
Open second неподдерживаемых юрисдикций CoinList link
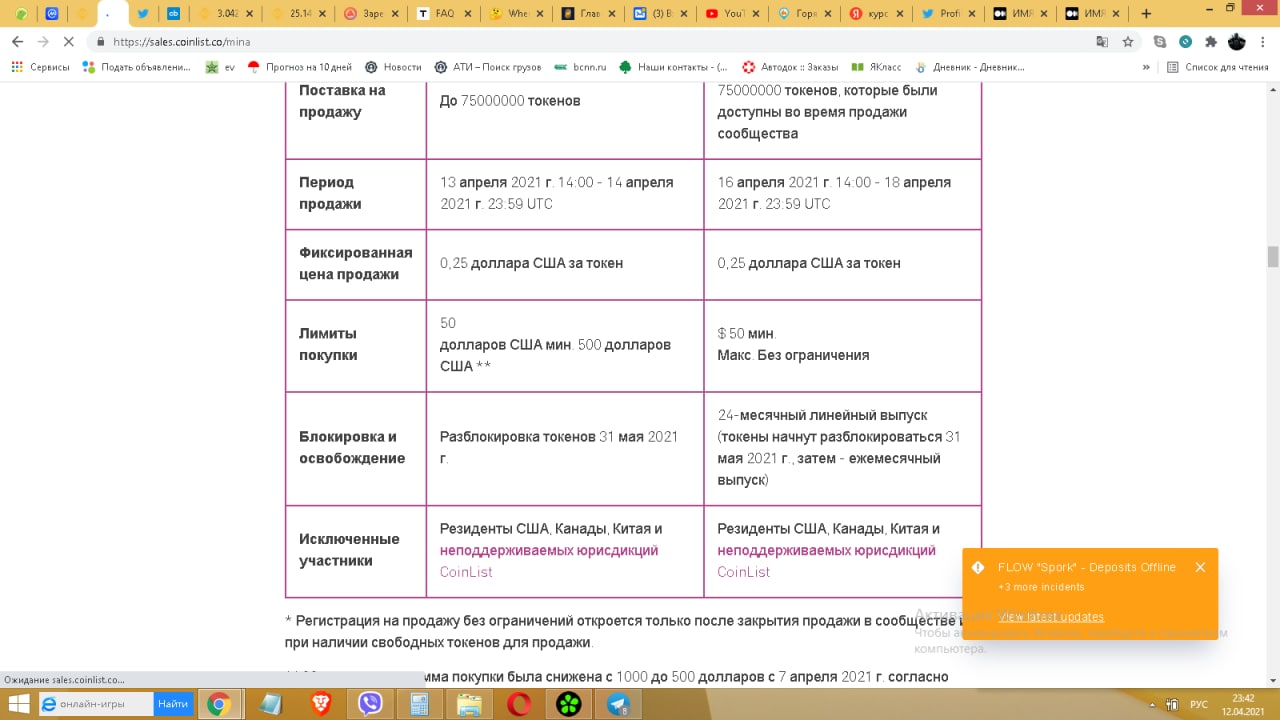click(x=826, y=561)
